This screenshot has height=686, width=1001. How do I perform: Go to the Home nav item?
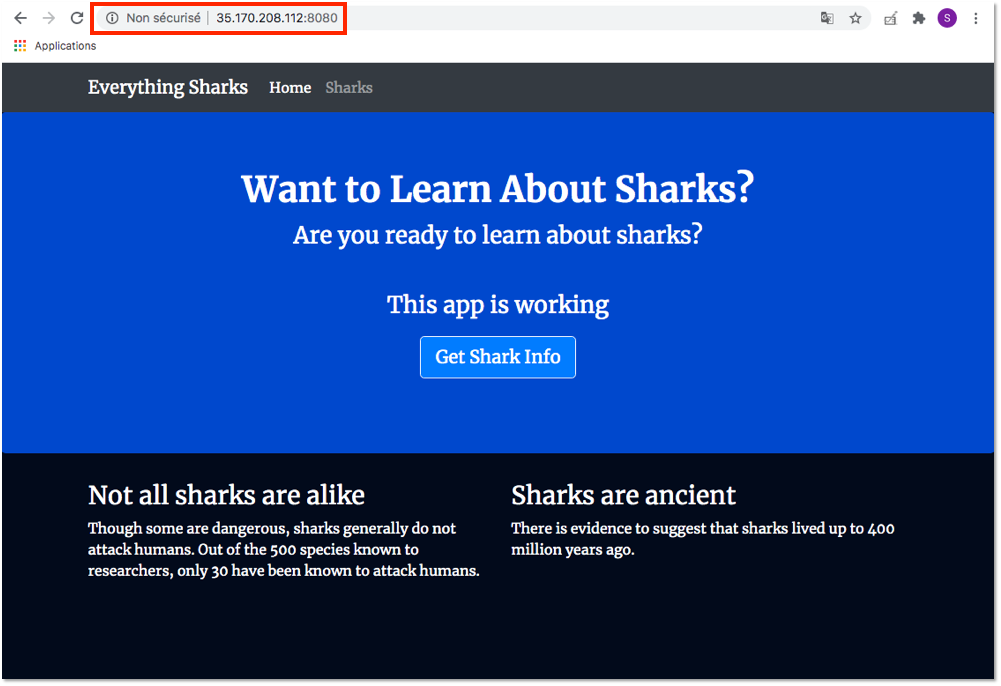pyautogui.click(x=290, y=87)
